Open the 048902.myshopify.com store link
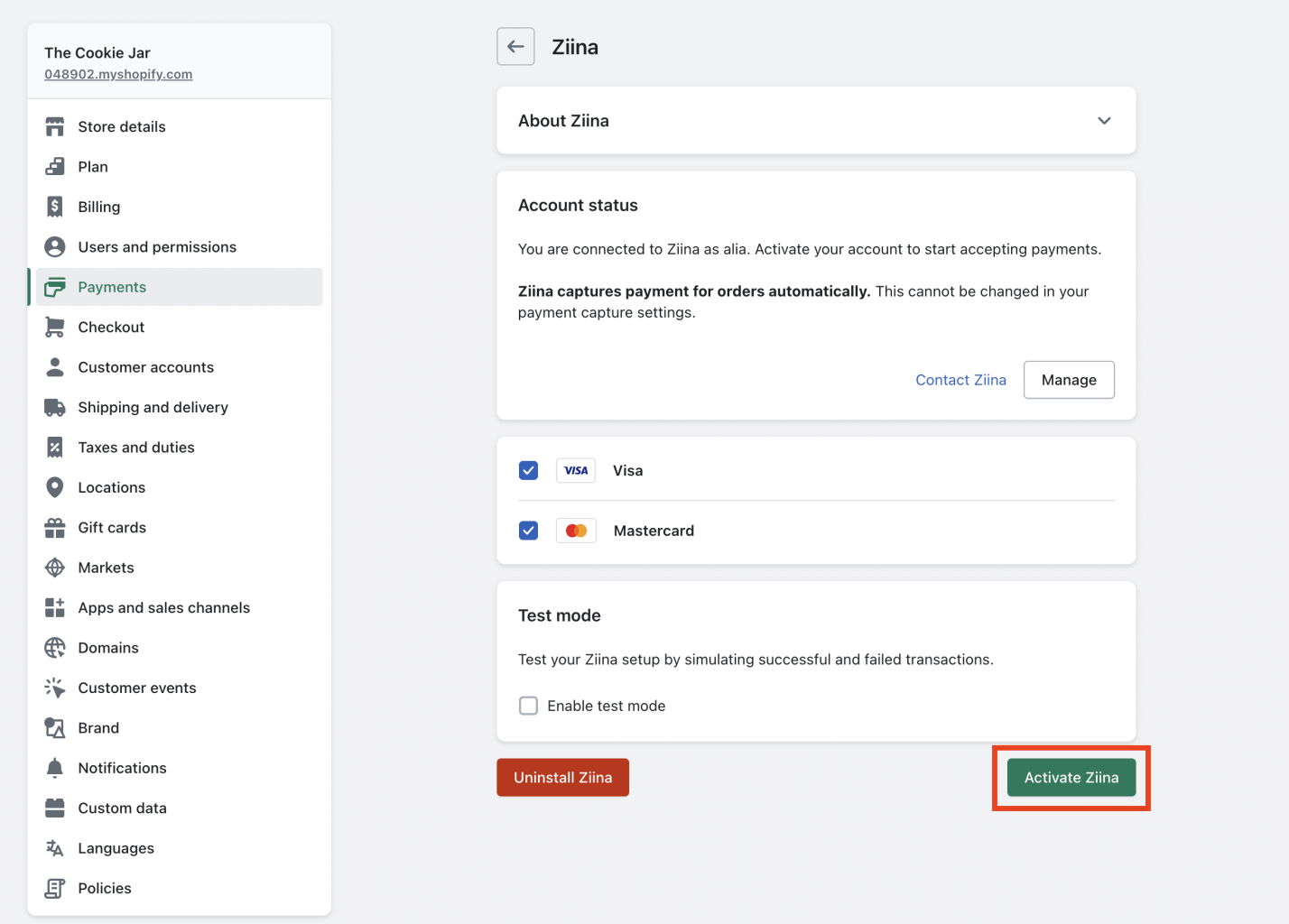This screenshot has height=924, width=1289. tap(118, 74)
